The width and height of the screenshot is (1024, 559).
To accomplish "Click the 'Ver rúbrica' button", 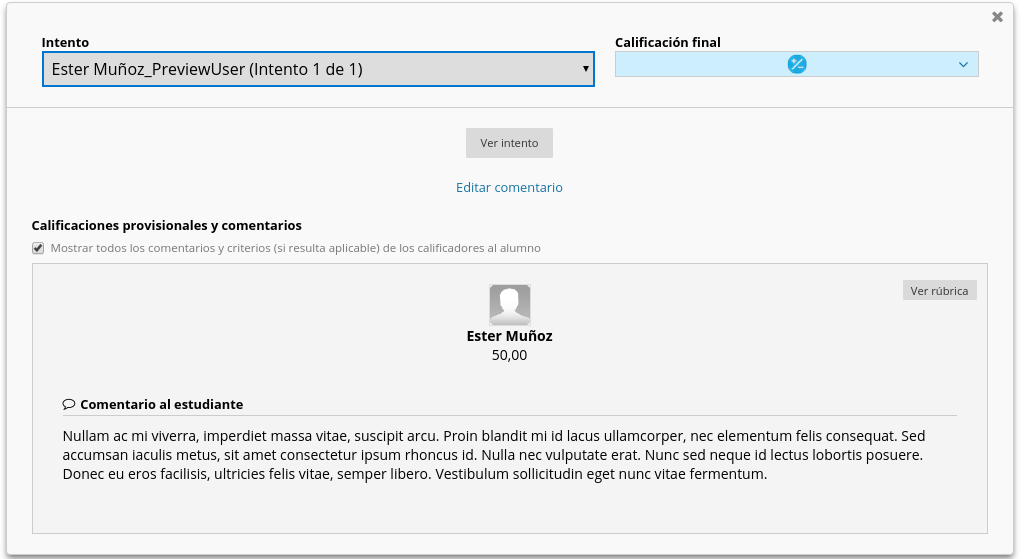I will click(939, 291).
